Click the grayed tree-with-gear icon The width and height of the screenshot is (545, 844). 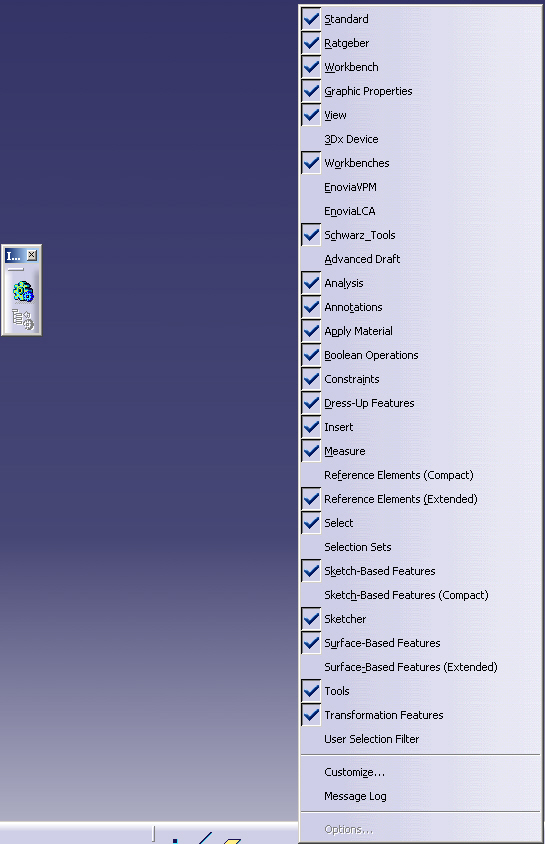pos(23,319)
